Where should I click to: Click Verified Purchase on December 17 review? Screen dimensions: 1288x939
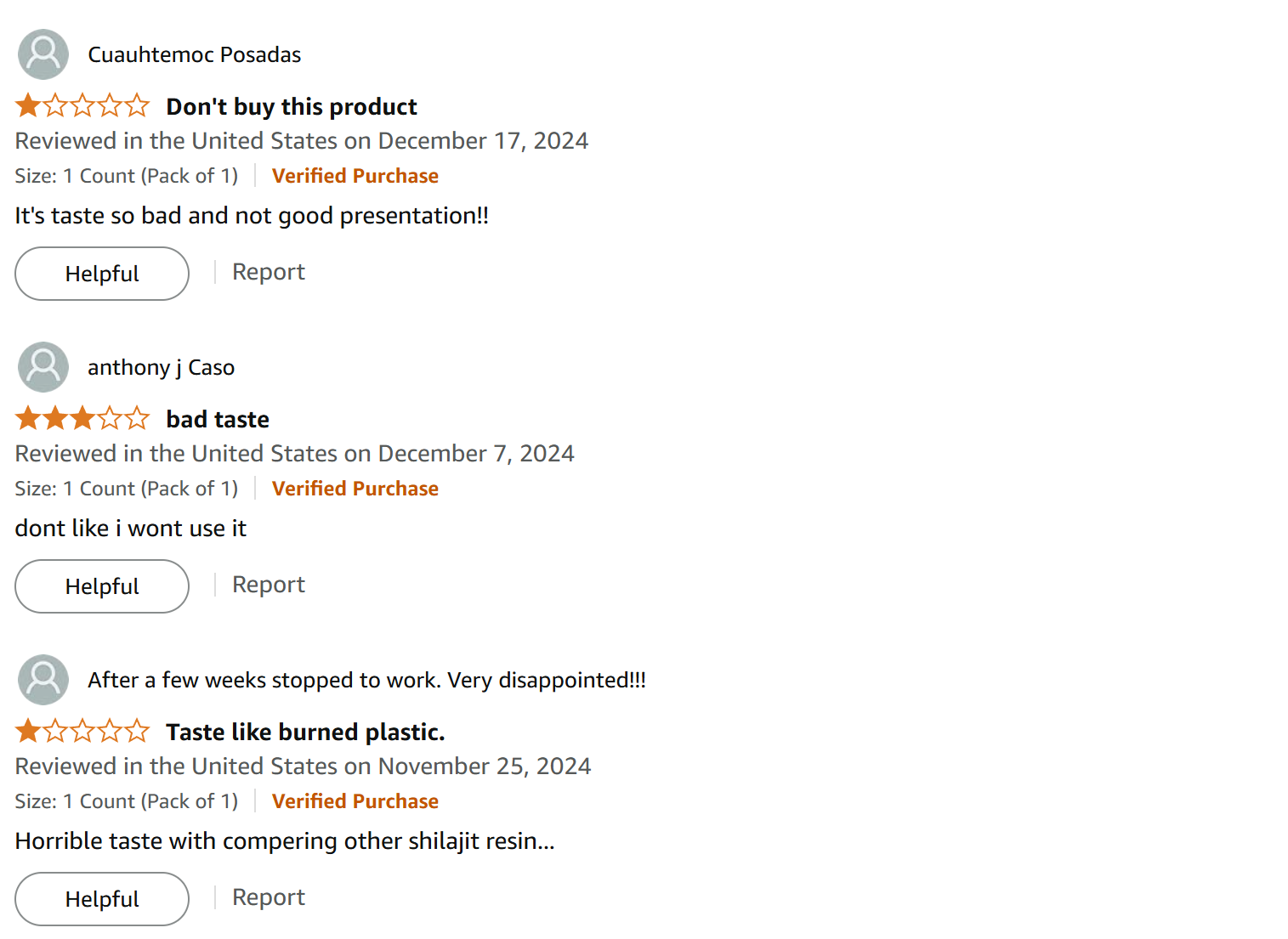point(355,176)
